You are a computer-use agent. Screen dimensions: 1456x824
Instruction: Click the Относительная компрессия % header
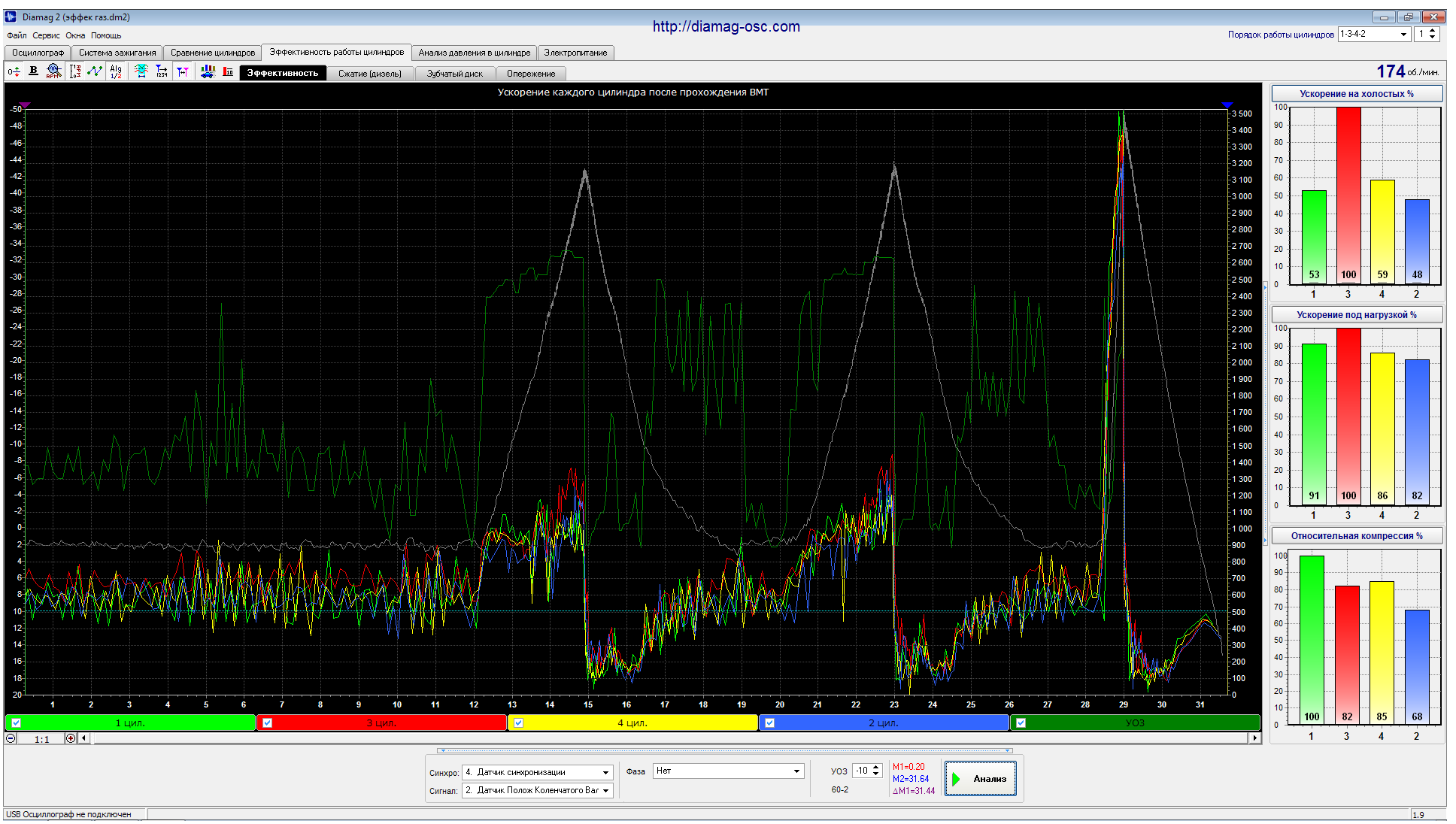click(x=1357, y=536)
